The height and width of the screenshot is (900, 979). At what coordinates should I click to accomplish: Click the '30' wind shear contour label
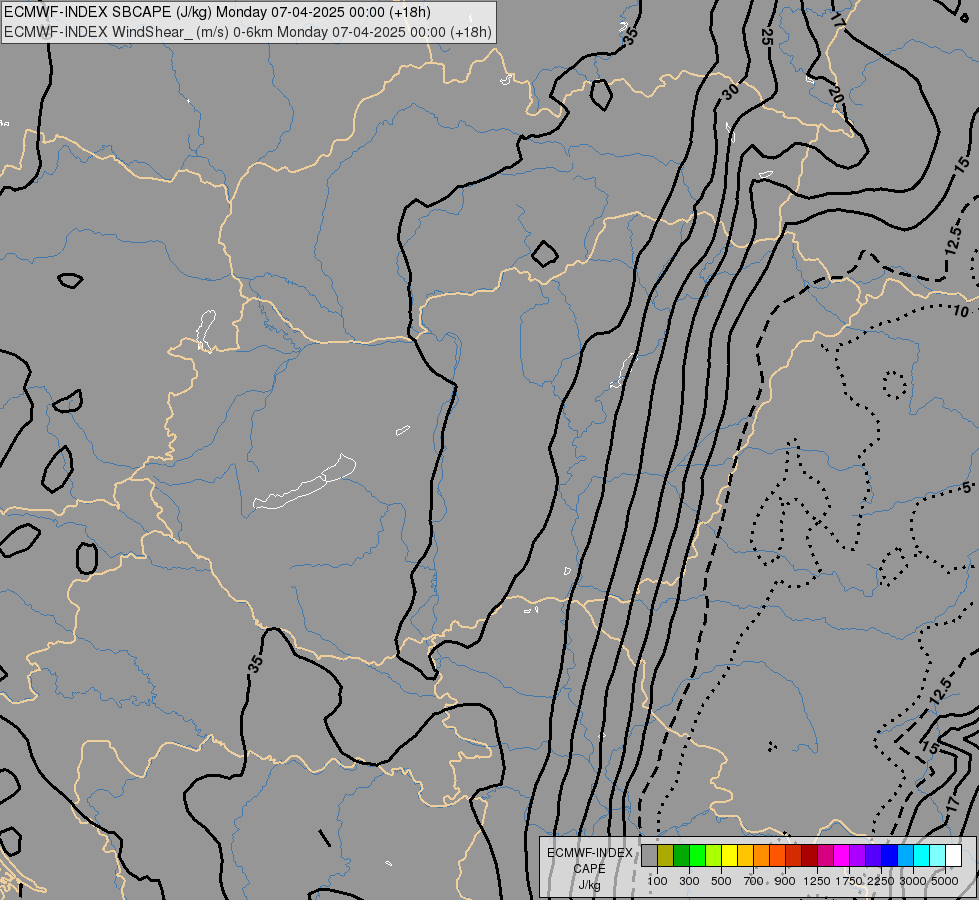tap(730, 92)
